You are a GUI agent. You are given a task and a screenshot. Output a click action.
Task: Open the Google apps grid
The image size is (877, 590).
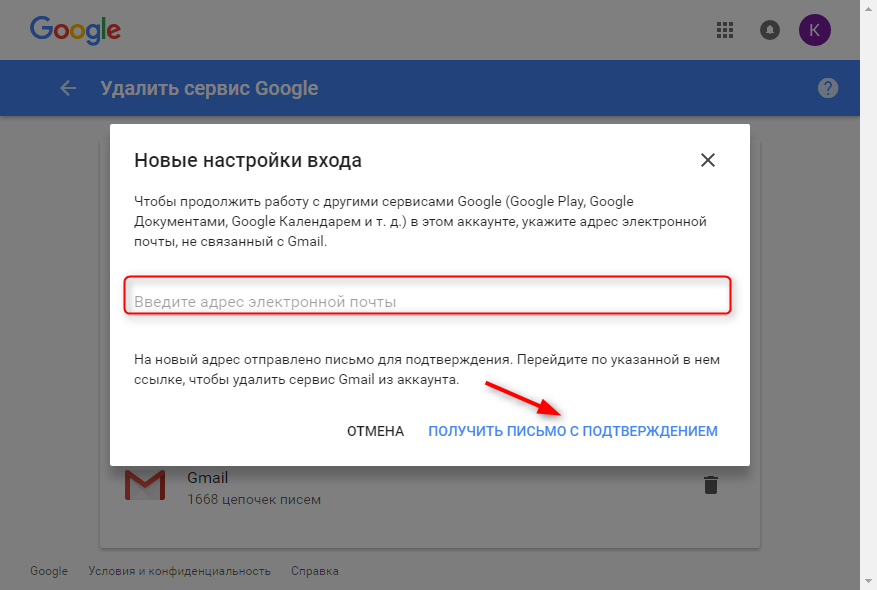coord(725,30)
